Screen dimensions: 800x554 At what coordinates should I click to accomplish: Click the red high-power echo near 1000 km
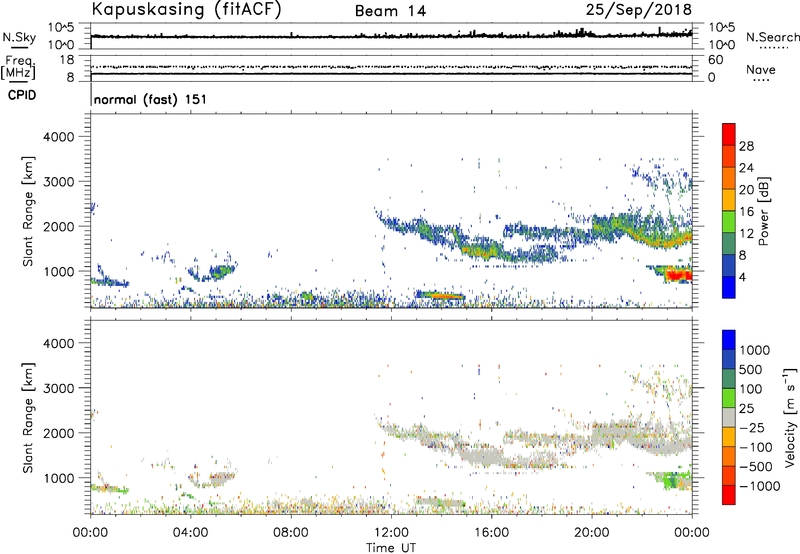point(678,275)
